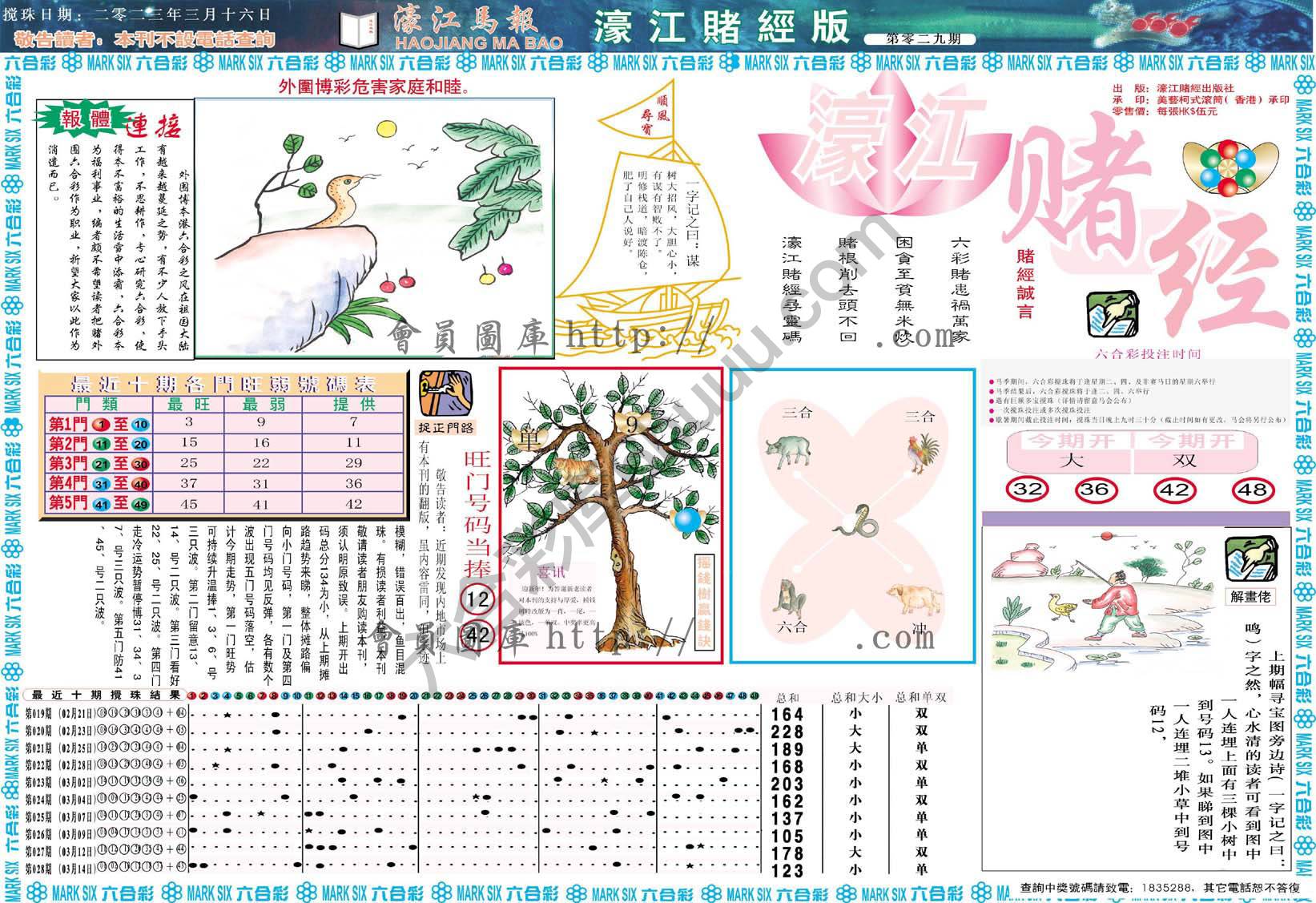Viewport: 1316px width, 903px height.
Task: Click the 今期开 大 prediction box
Action: click(x=1070, y=451)
